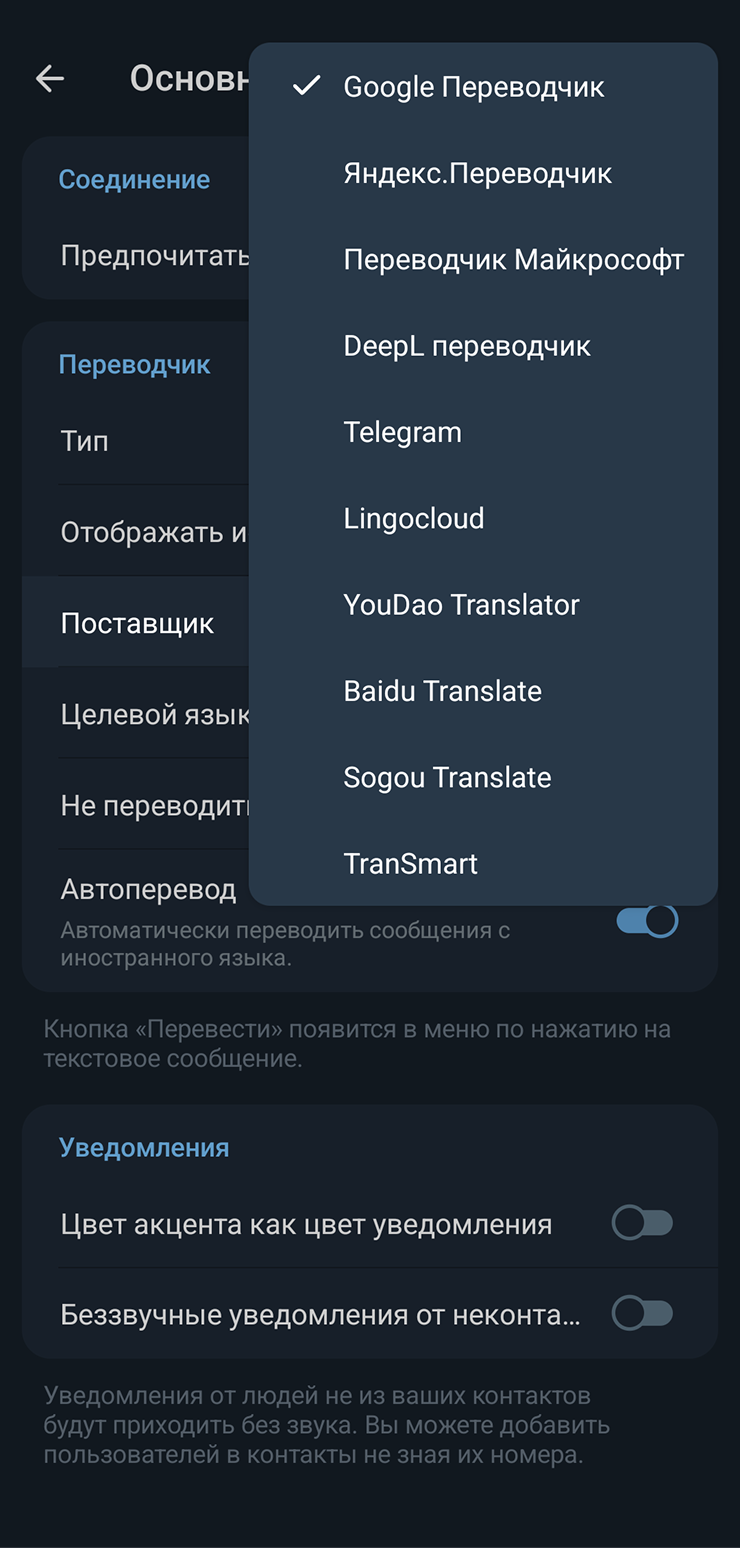Select Яндекс.Переводчик from the list
The width and height of the screenshot is (740, 1548).
477,174
